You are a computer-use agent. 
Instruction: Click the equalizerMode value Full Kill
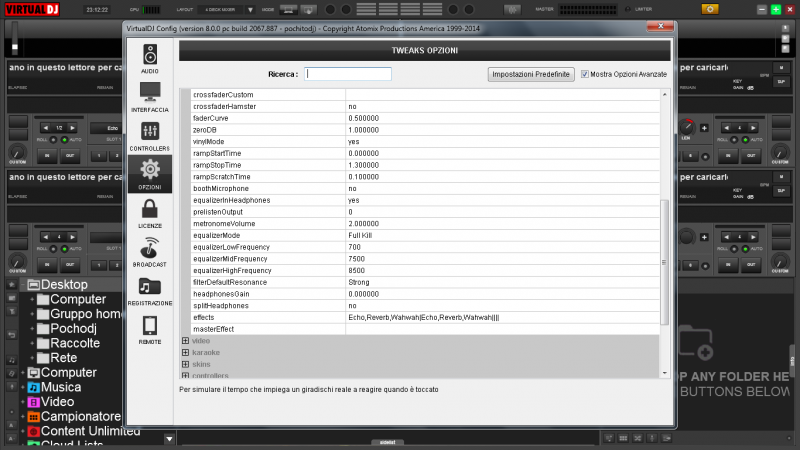360,236
